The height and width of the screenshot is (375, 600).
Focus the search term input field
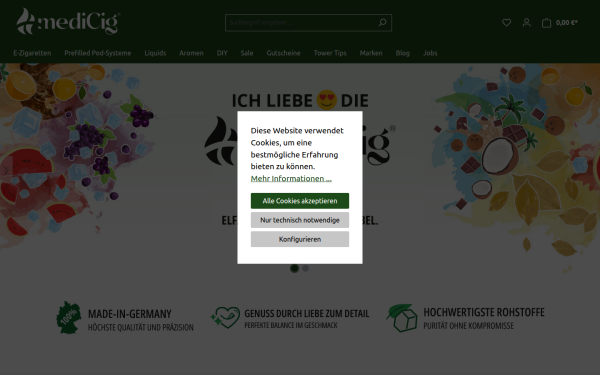tap(302, 23)
